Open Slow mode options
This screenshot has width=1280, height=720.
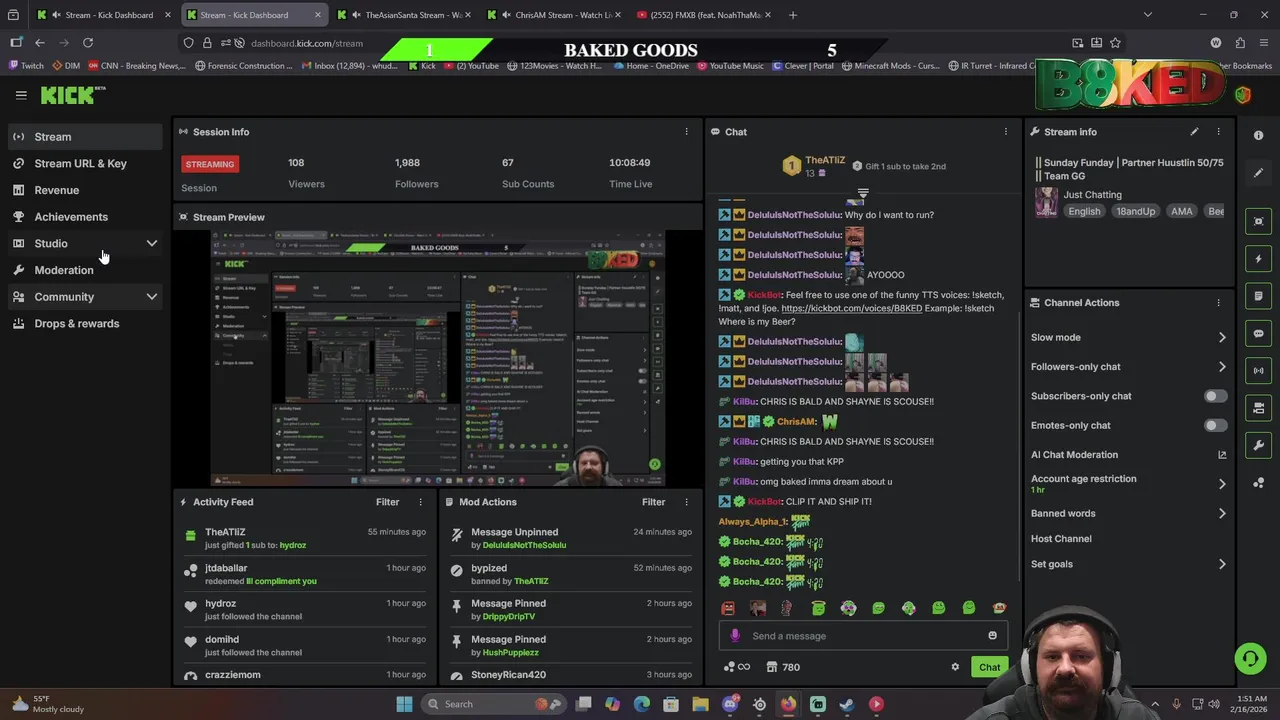coord(1128,338)
